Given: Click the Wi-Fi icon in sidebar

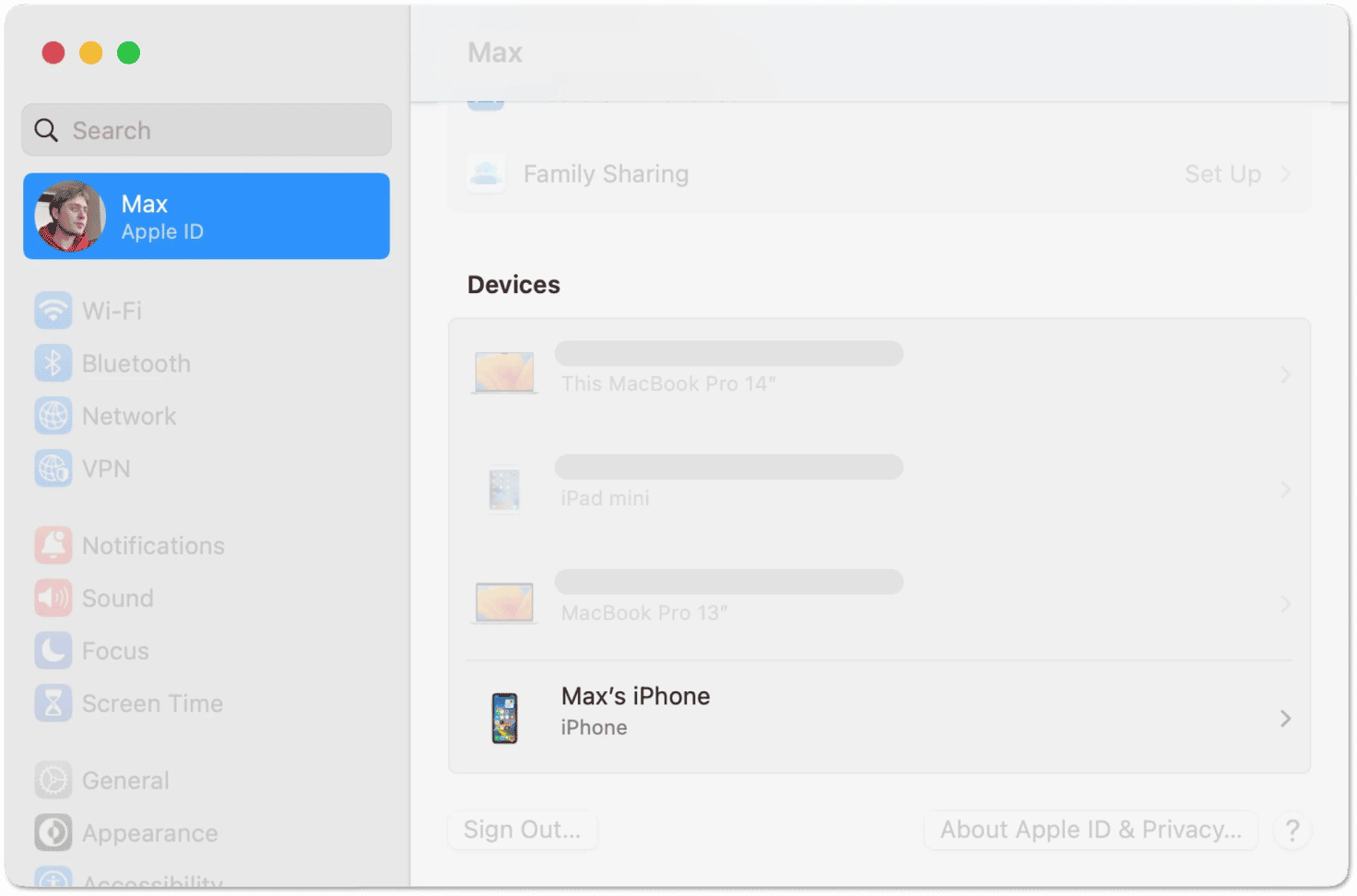Looking at the screenshot, I should point(53,311).
